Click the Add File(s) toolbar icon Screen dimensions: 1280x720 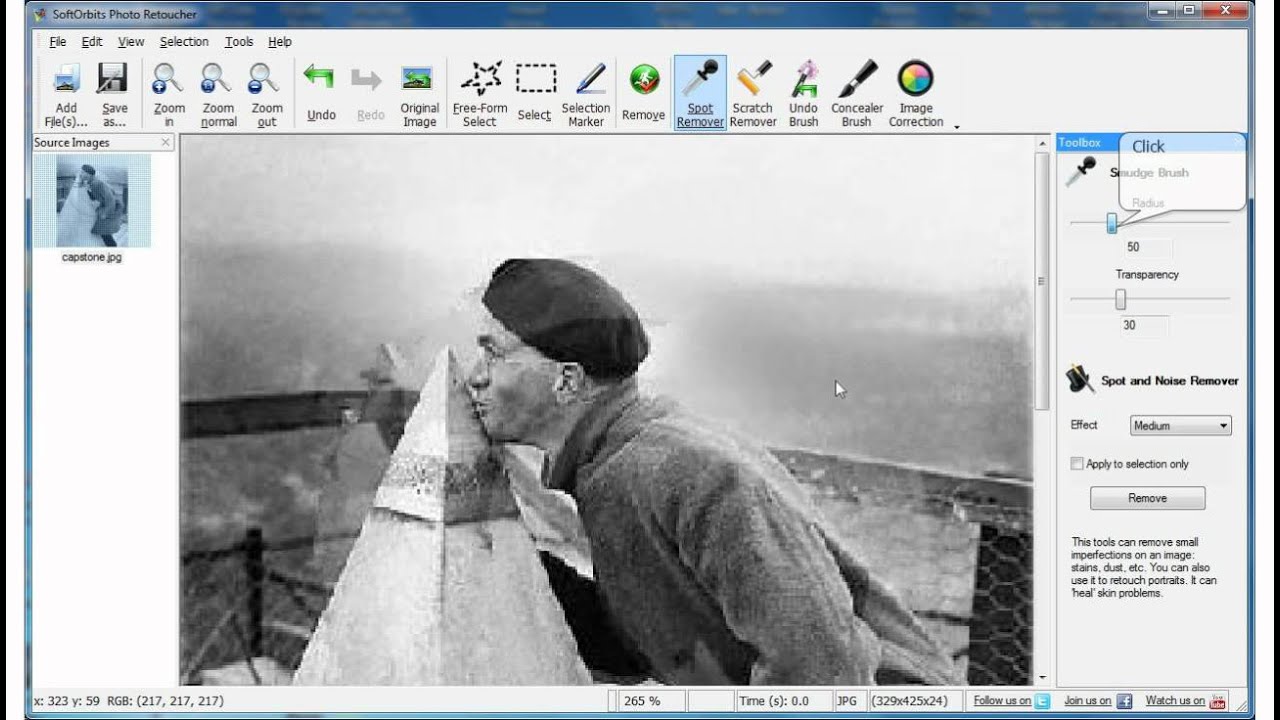coord(66,94)
